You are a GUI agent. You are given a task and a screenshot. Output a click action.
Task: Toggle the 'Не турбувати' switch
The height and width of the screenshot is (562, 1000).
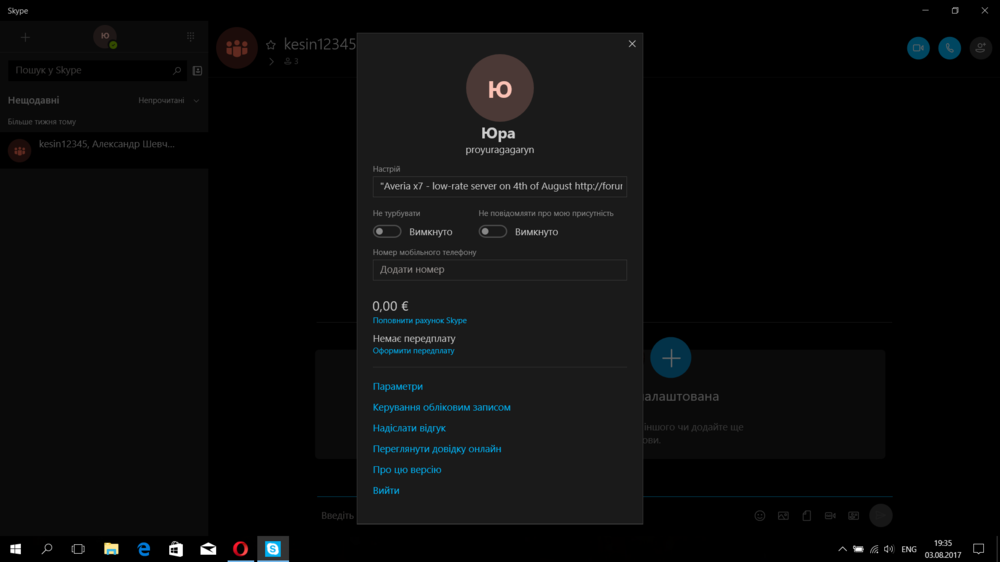[387, 232]
